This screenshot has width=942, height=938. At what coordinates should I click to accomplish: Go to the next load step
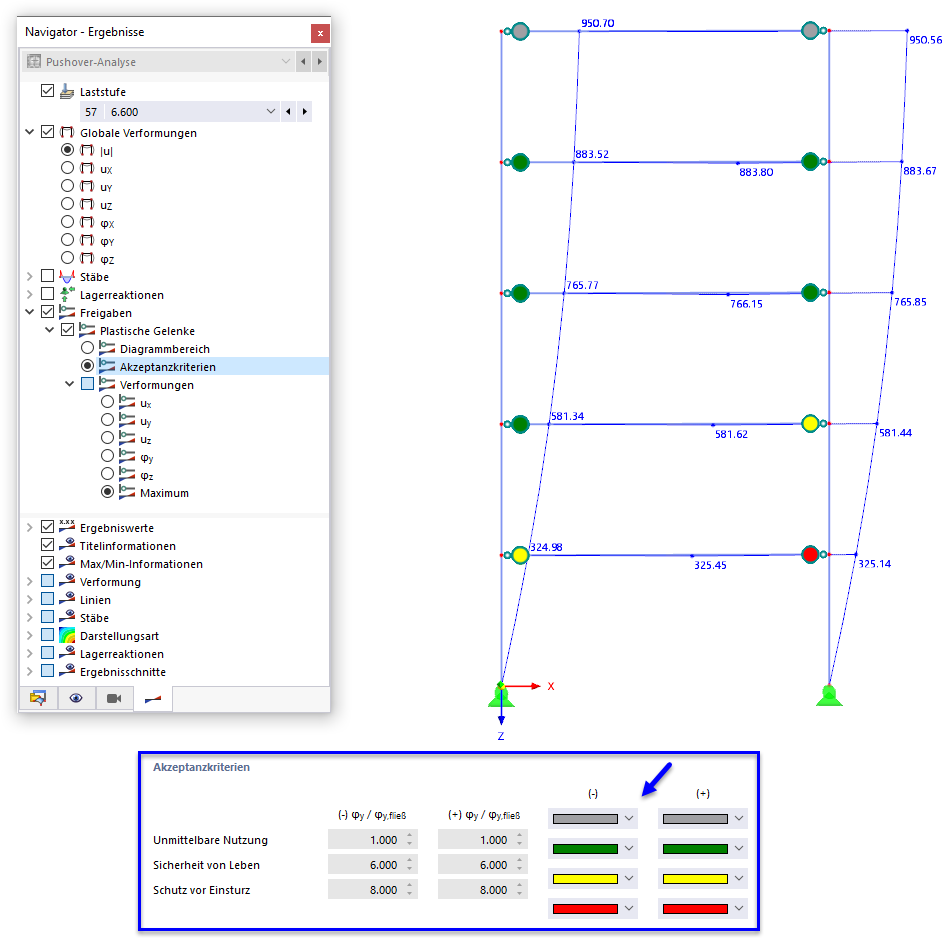click(305, 112)
